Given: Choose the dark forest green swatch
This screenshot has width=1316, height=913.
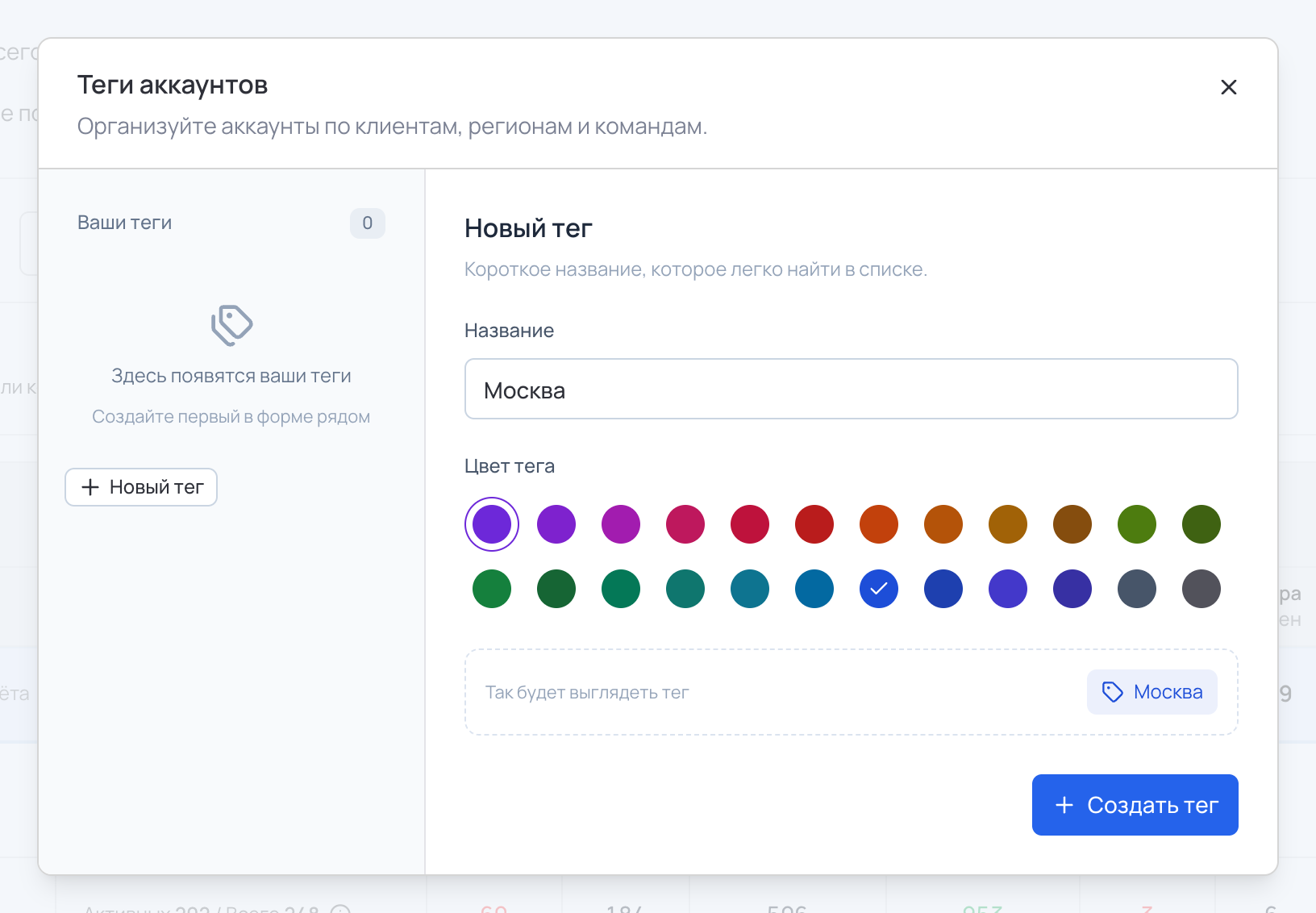Looking at the screenshot, I should [x=556, y=589].
